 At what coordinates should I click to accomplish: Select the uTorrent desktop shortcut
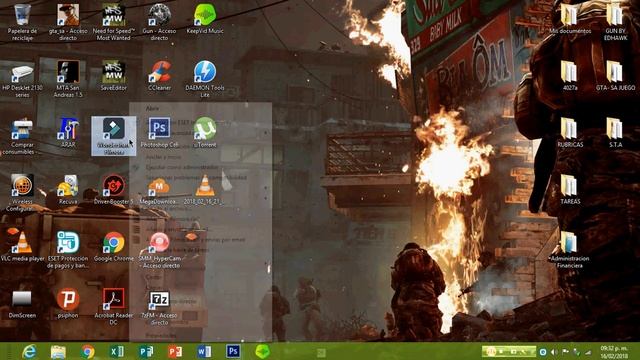[205, 133]
